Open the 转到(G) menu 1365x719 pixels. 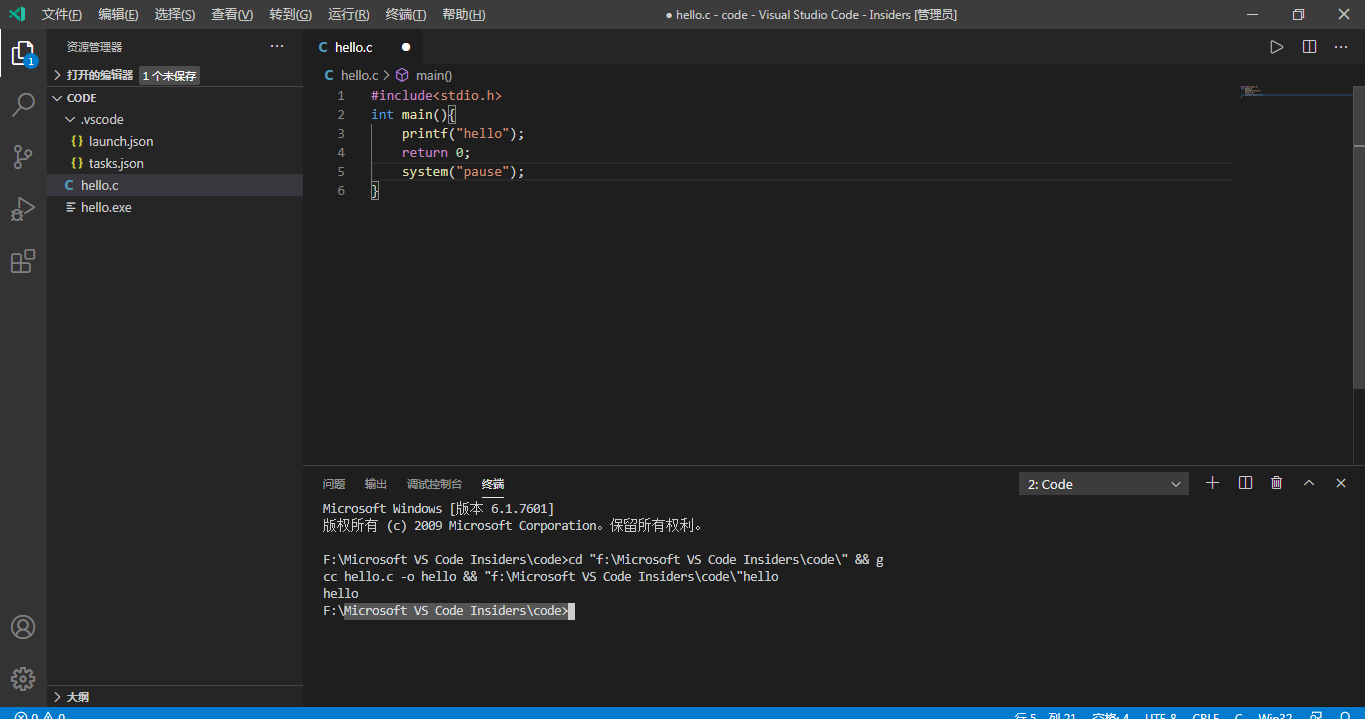tap(290, 15)
